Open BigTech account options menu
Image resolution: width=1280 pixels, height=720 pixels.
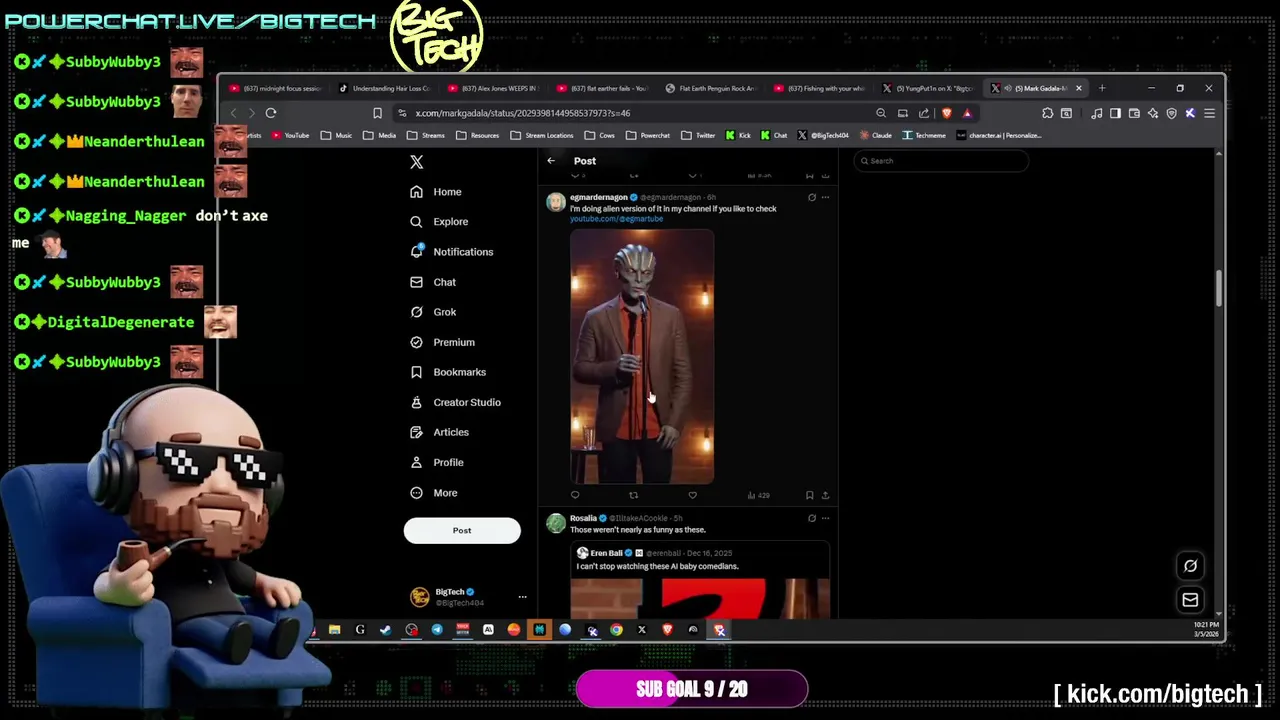click(522, 597)
